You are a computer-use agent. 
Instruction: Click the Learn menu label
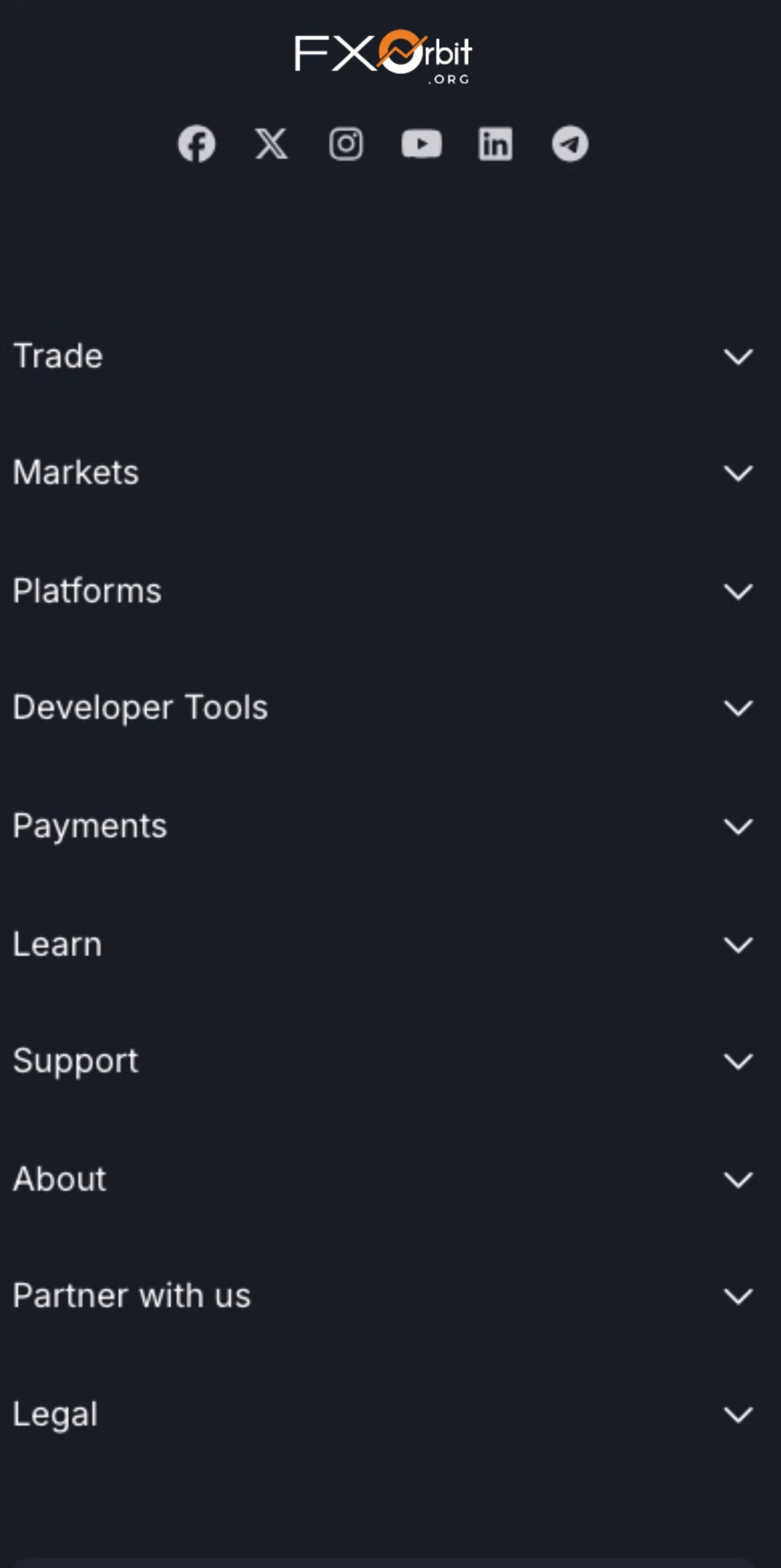(x=58, y=944)
